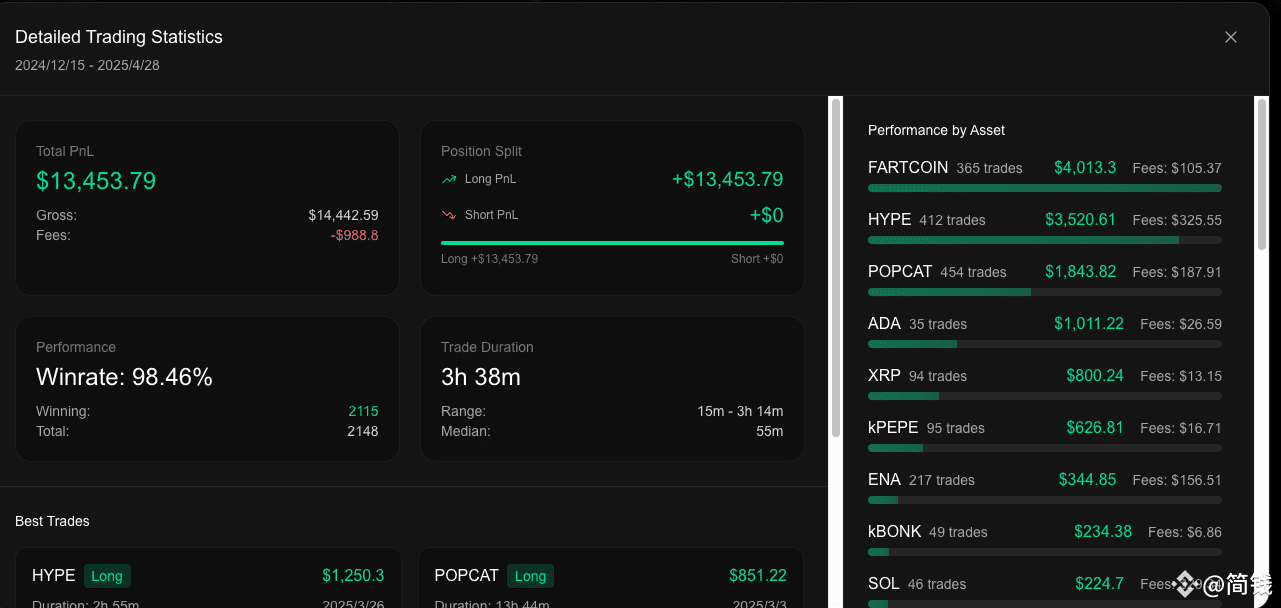Image resolution: width=1281 pixels, height=608 pixels.
Task: Click the XRP performance bar
Action: pyautogui.click(x=1045, y=396)
